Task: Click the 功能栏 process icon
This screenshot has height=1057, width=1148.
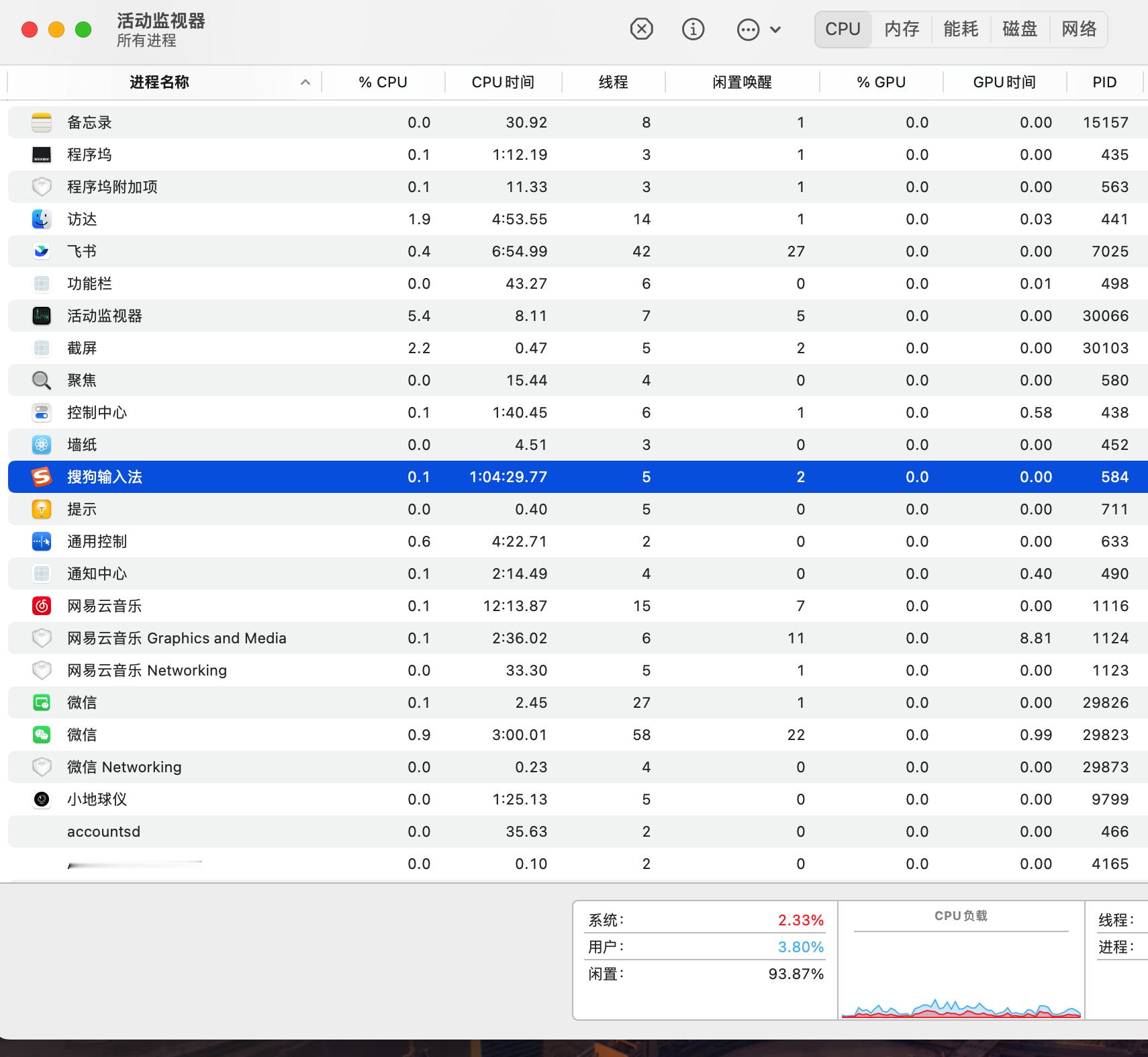Action: coord(42,283)
